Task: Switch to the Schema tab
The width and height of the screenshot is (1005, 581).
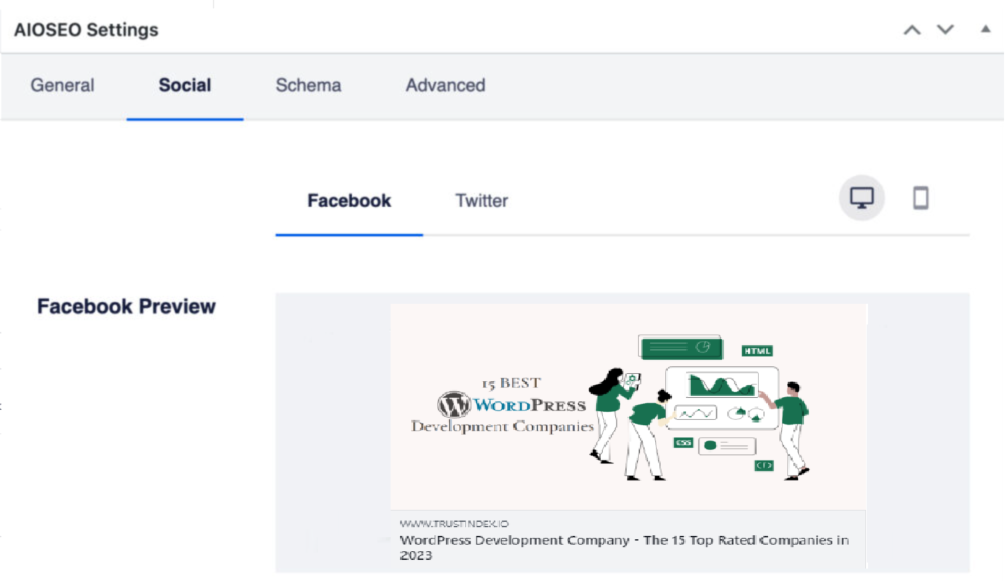Action: 308,86
